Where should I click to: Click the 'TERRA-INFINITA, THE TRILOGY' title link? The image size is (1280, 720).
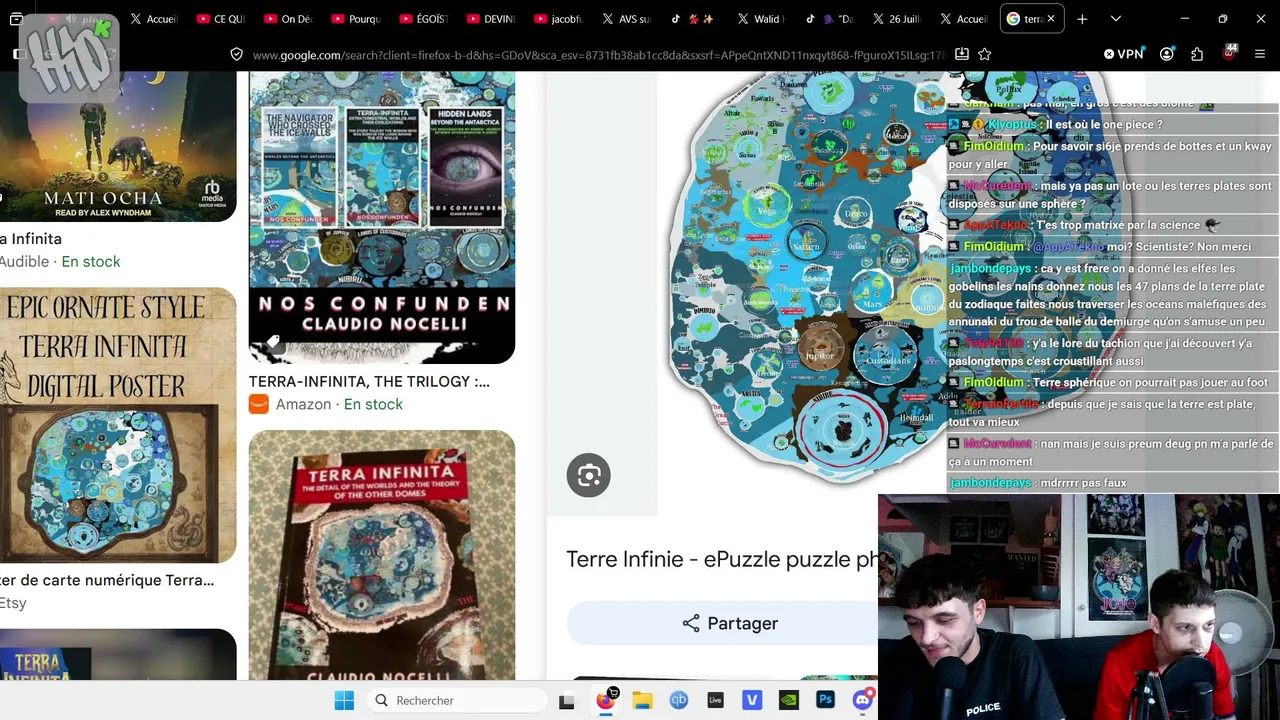click(369, 381)
